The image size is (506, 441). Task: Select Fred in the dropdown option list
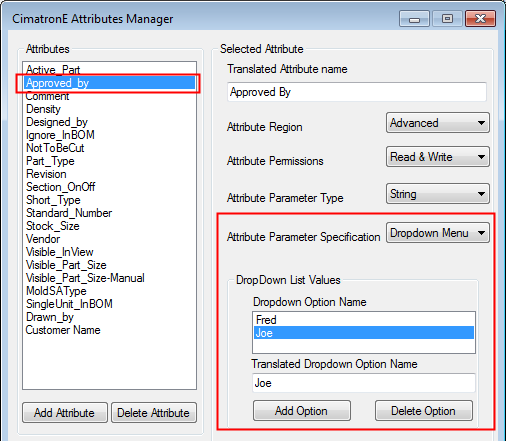(364, 320)
